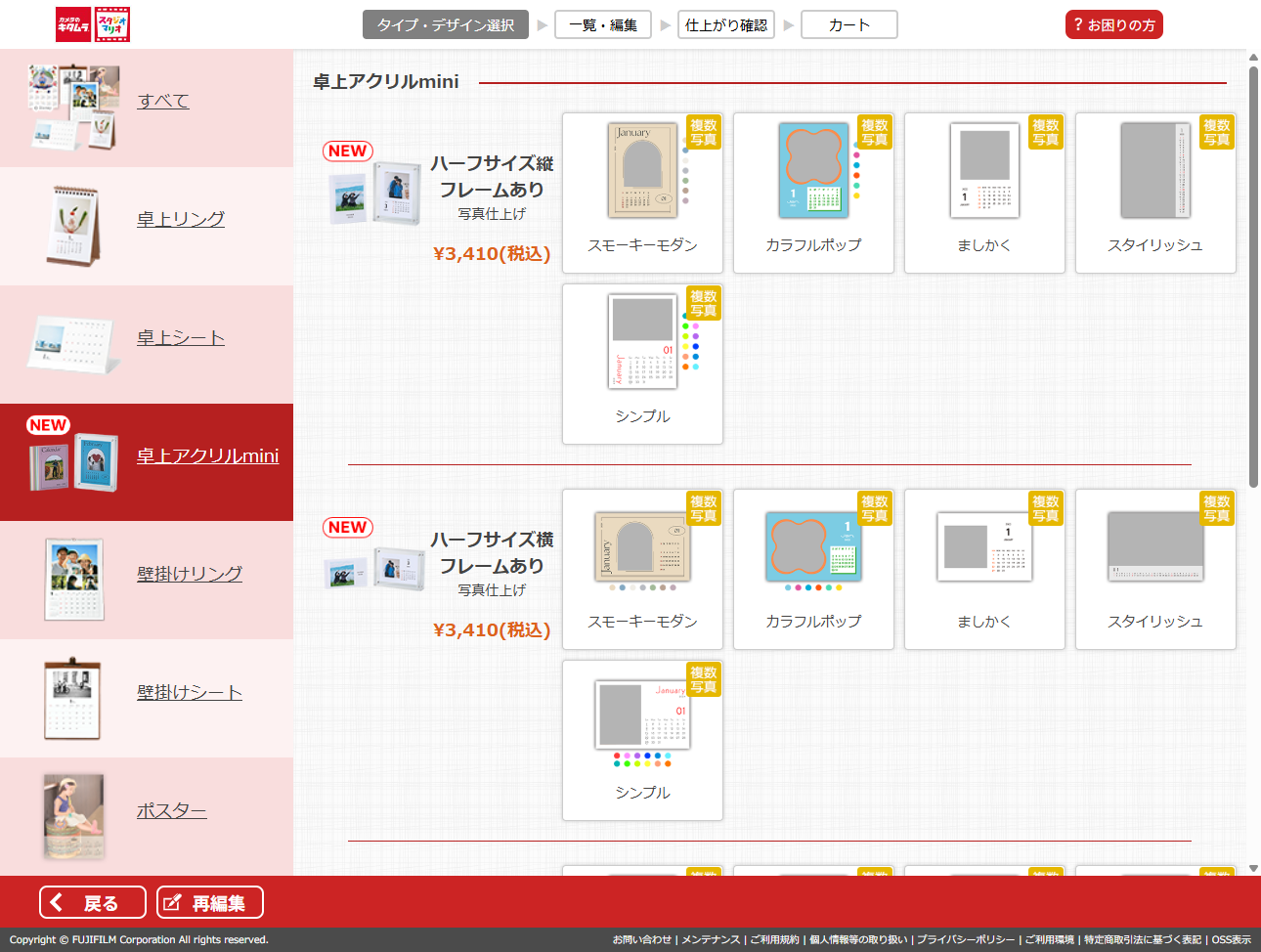Choose スモーキーモダン design under ハーフサイズ縦
1261x952 pixels.
click(x=642, y=193)
